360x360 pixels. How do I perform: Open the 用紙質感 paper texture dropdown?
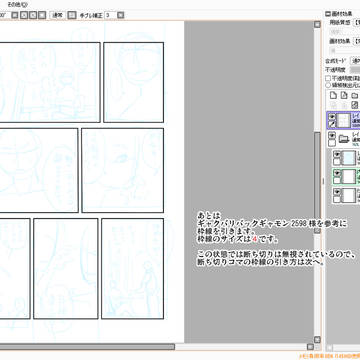click(357, 23)
